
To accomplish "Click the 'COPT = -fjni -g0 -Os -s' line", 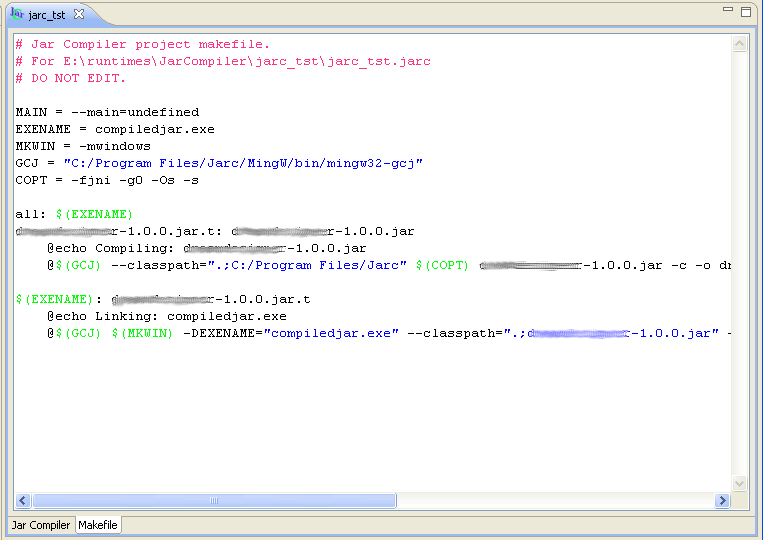I will click(x=107, y=180).
